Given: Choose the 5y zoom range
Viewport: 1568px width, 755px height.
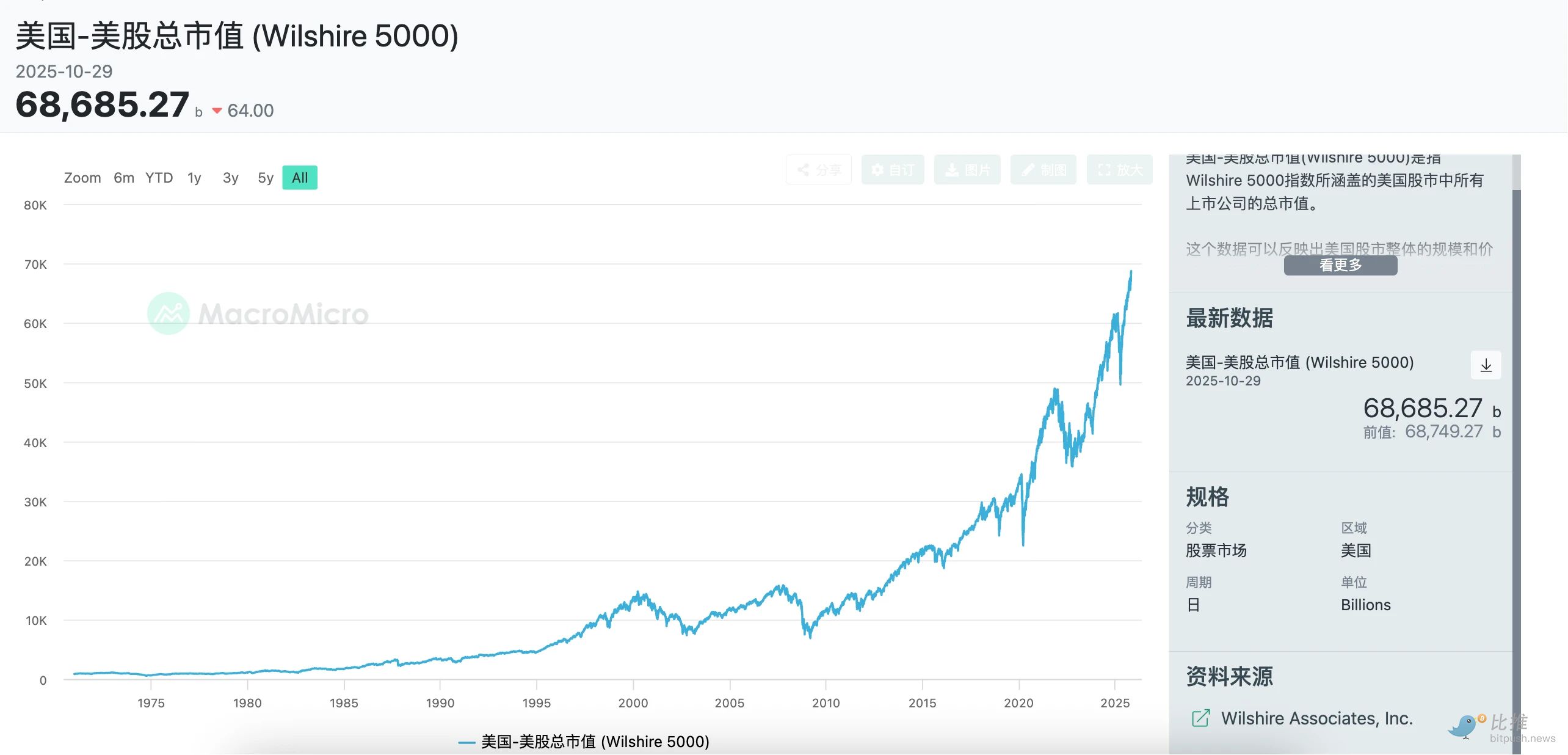Looking at the screenshot, I should pyautogui.click(x=265, y=178).
